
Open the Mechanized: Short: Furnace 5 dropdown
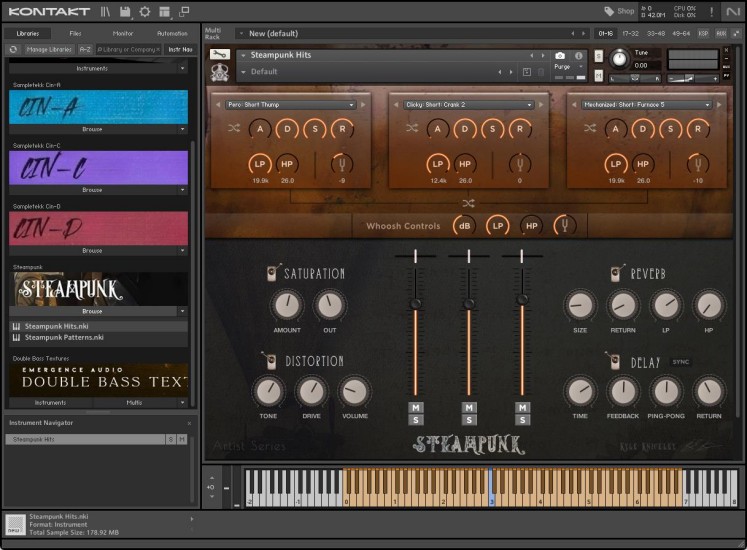(x=647, y=104)
